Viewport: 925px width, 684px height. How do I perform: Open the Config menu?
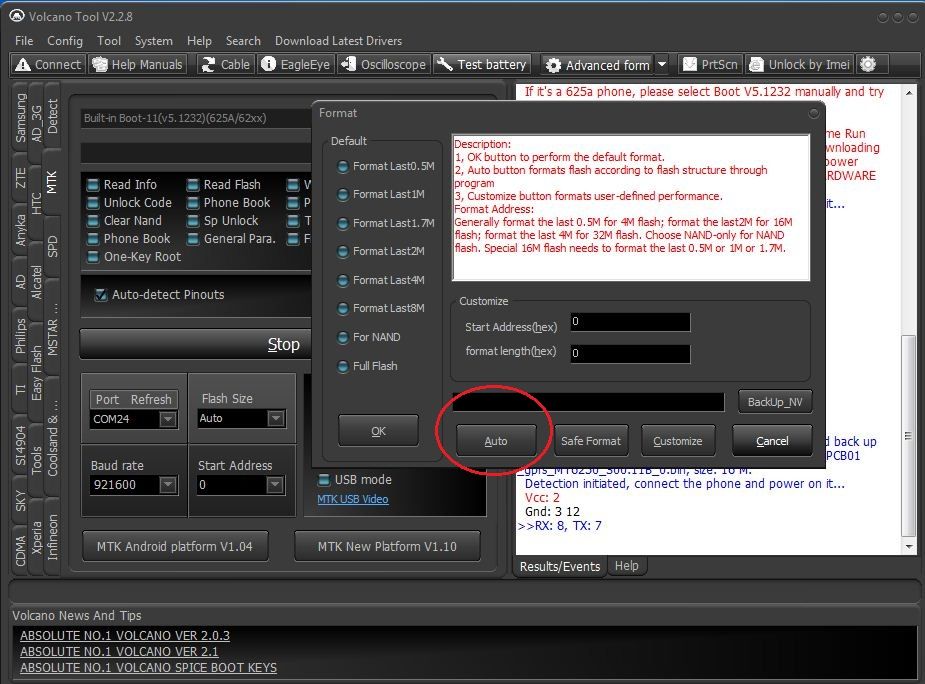point(65,41)
